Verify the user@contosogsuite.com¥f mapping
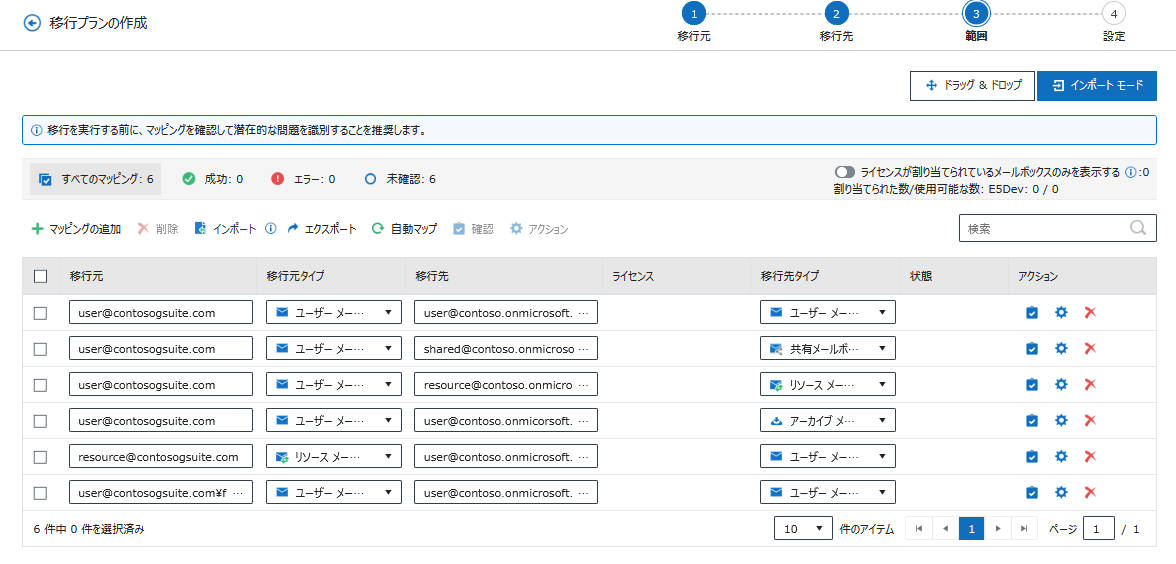The width and height of the screenshot is (1176, 564). (x=1032, y=492)
